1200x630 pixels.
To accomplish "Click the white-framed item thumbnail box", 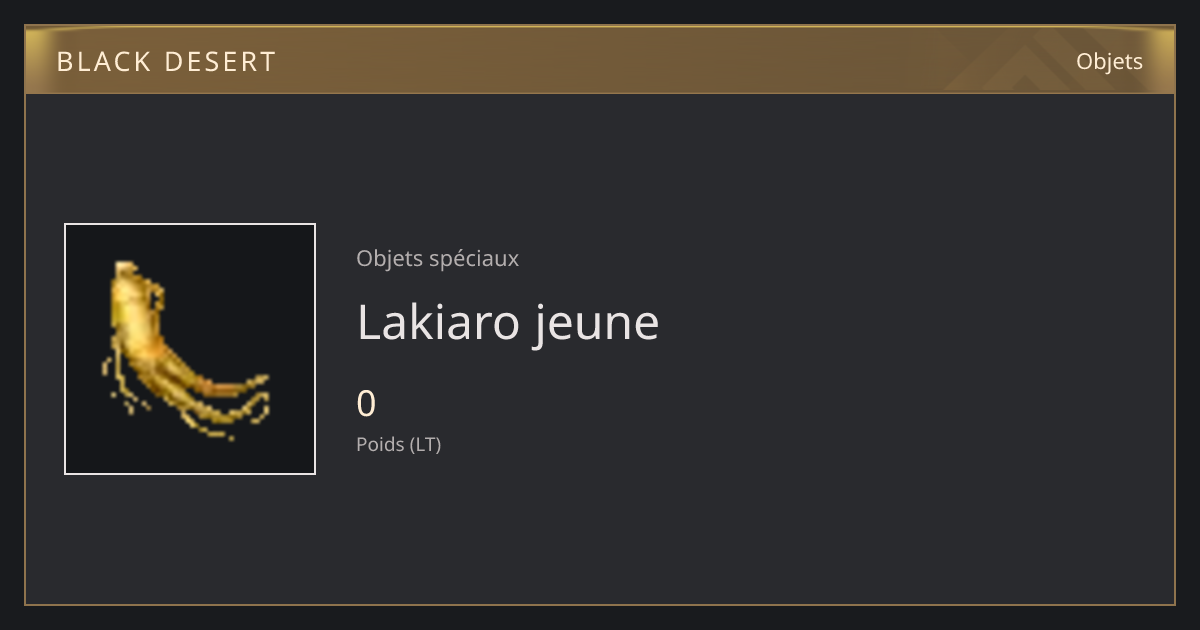I will click(x=190, y=349).
